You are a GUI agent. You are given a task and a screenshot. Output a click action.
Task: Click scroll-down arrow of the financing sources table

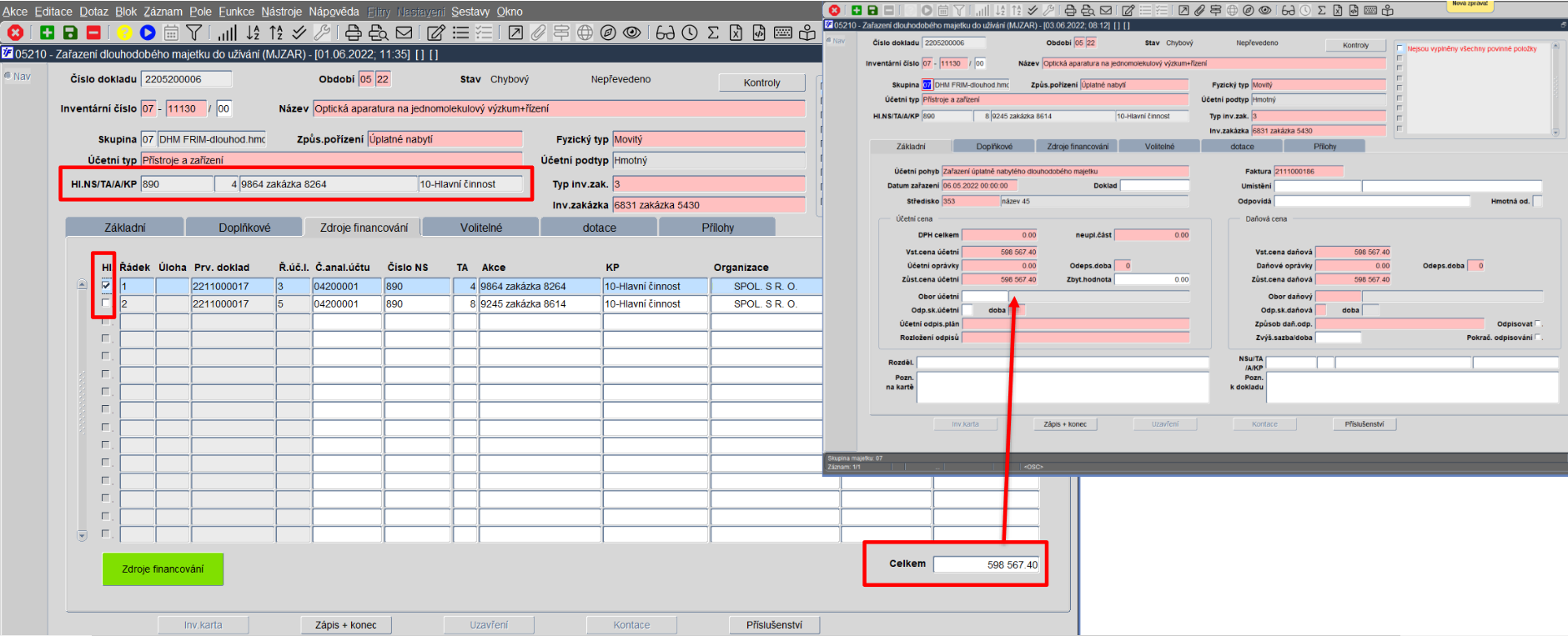click(x=82, y=535)
